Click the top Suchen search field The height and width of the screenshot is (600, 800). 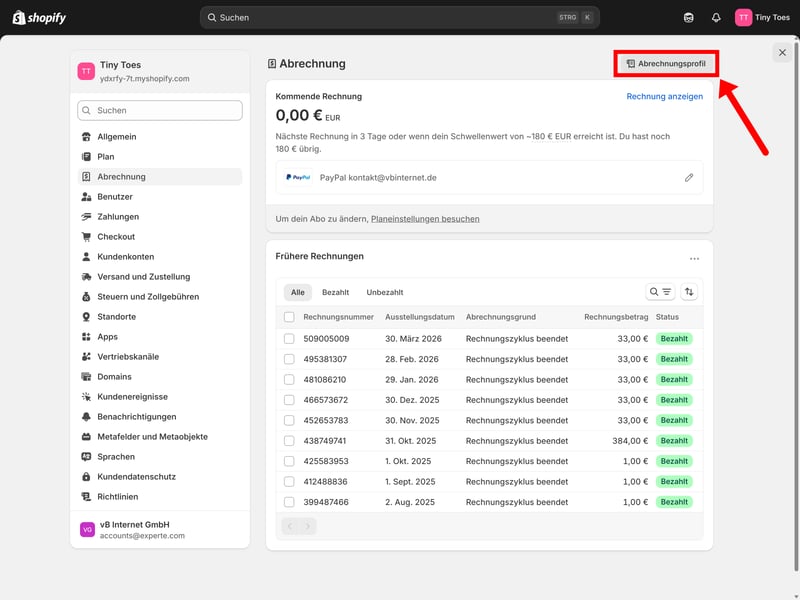400,17
